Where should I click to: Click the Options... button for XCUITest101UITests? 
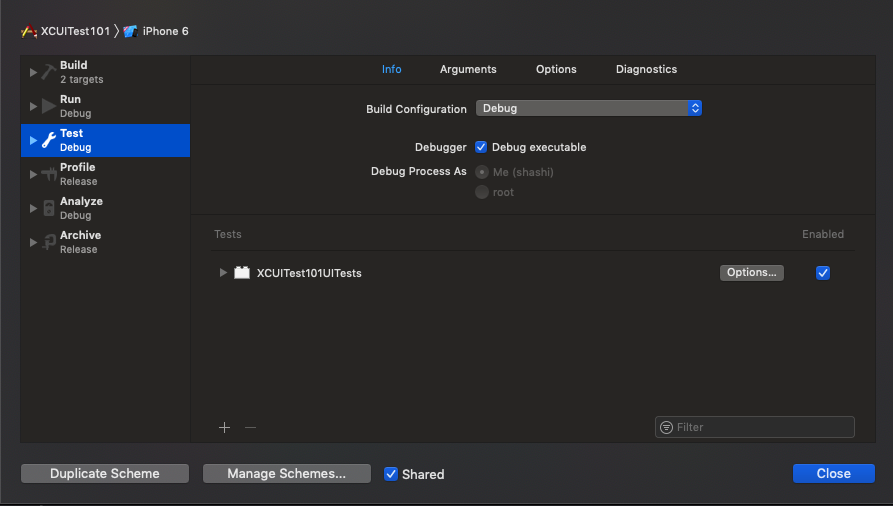pos(752,272)
